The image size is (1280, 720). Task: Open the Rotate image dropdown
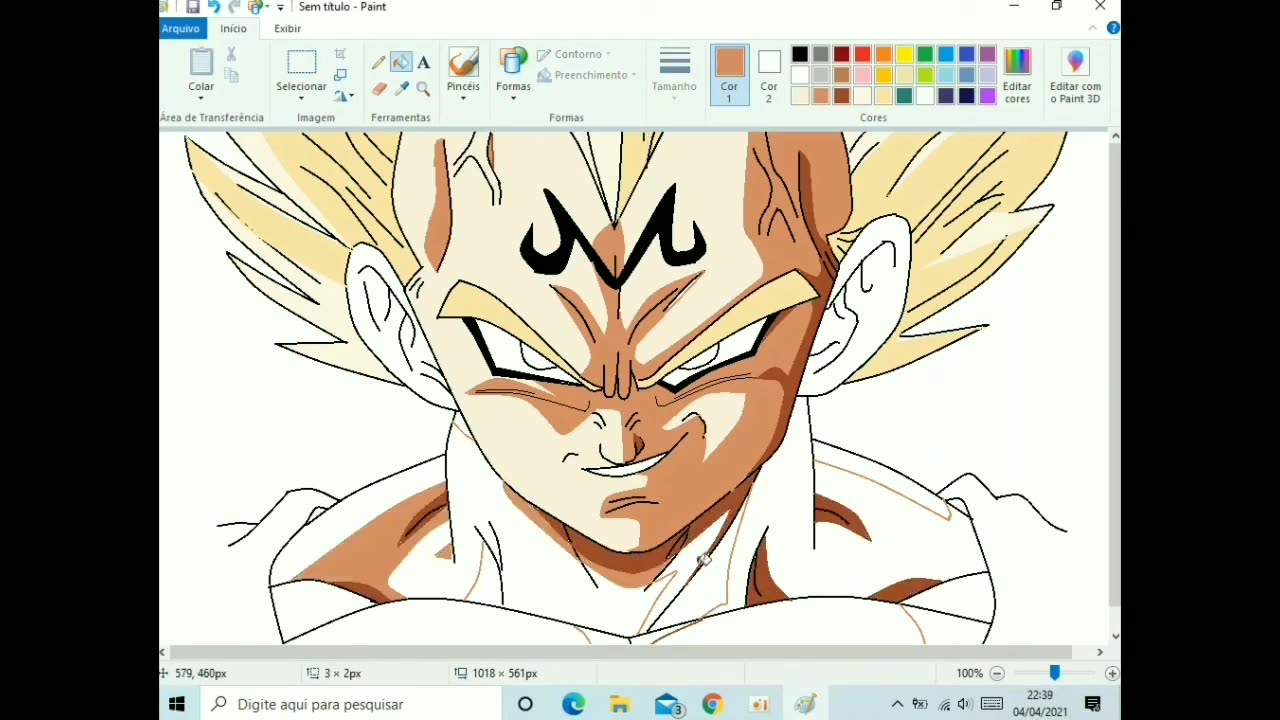[344, 96]
